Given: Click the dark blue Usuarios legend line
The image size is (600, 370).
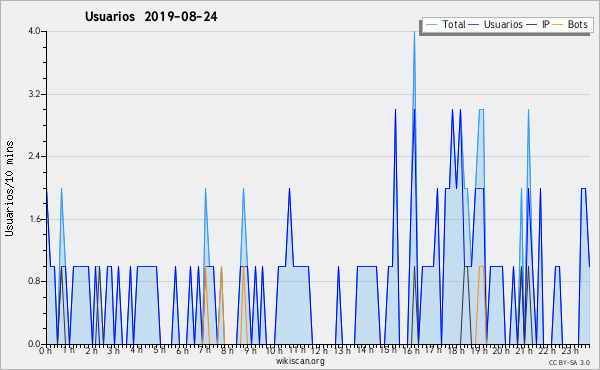Looking at the screenshot, I should (474, 24).
